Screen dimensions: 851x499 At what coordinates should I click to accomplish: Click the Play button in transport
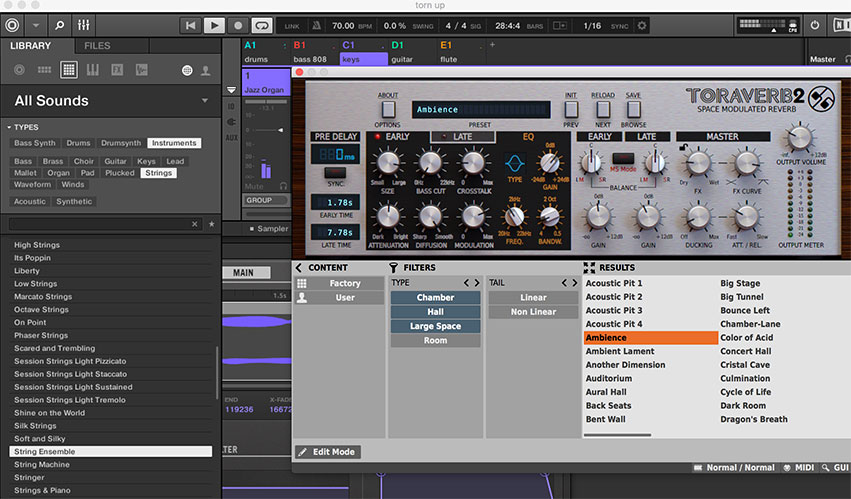point(215,25)
